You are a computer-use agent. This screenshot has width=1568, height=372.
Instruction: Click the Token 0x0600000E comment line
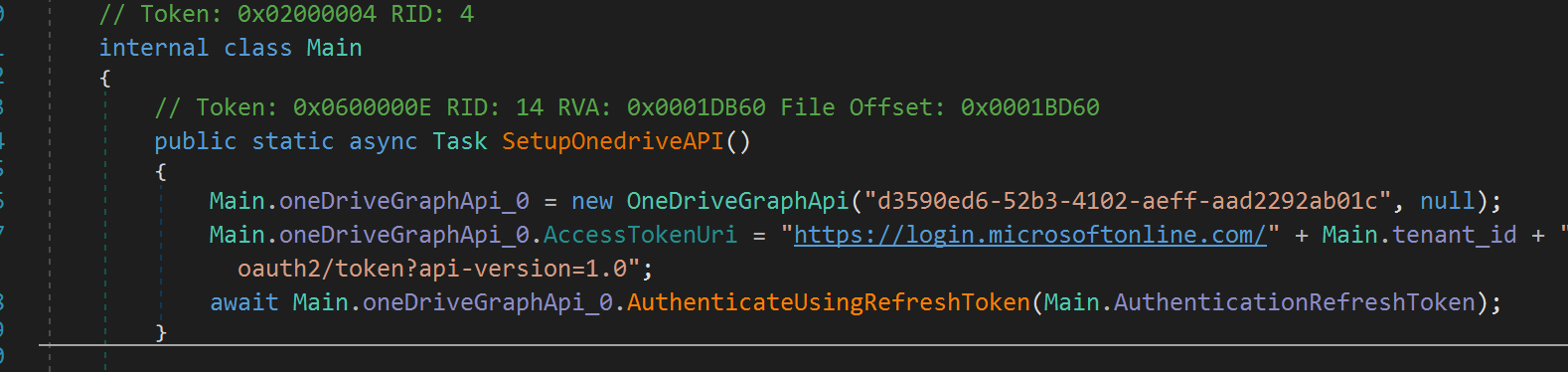click(x=627, y=107)
